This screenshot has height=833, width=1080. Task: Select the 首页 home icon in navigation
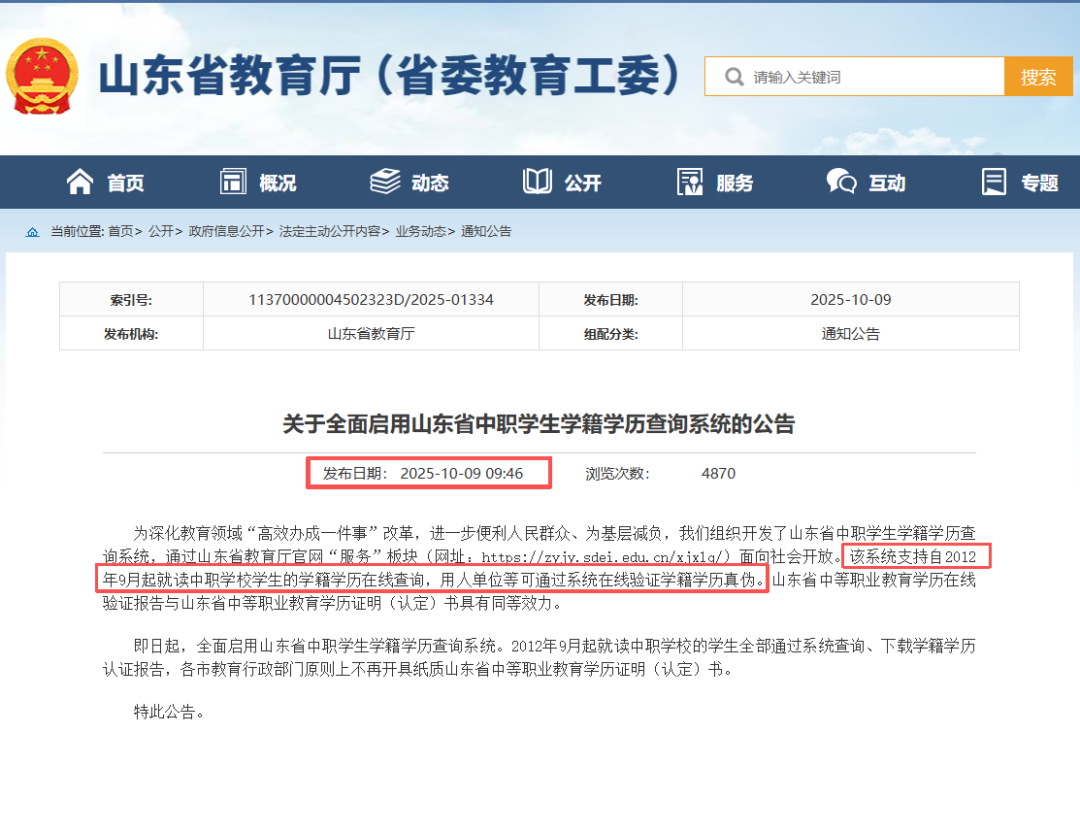[x=79, y=181]
